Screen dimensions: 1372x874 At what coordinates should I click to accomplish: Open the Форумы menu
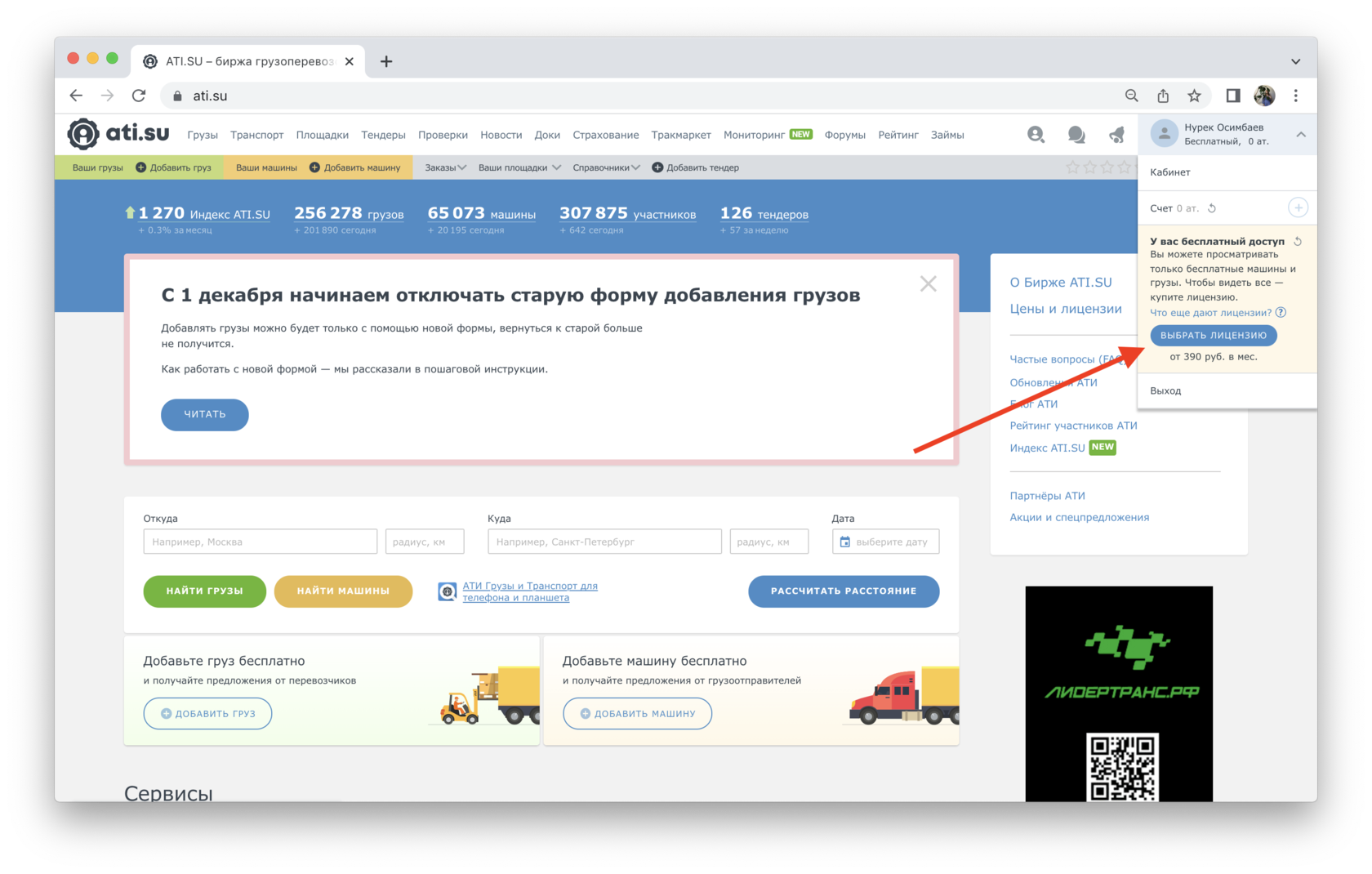[844, 135]
